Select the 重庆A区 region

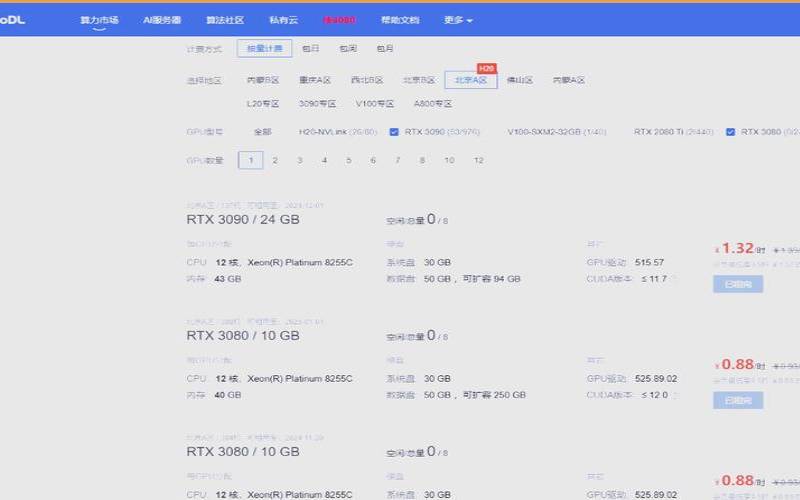[x=314, y=80]
